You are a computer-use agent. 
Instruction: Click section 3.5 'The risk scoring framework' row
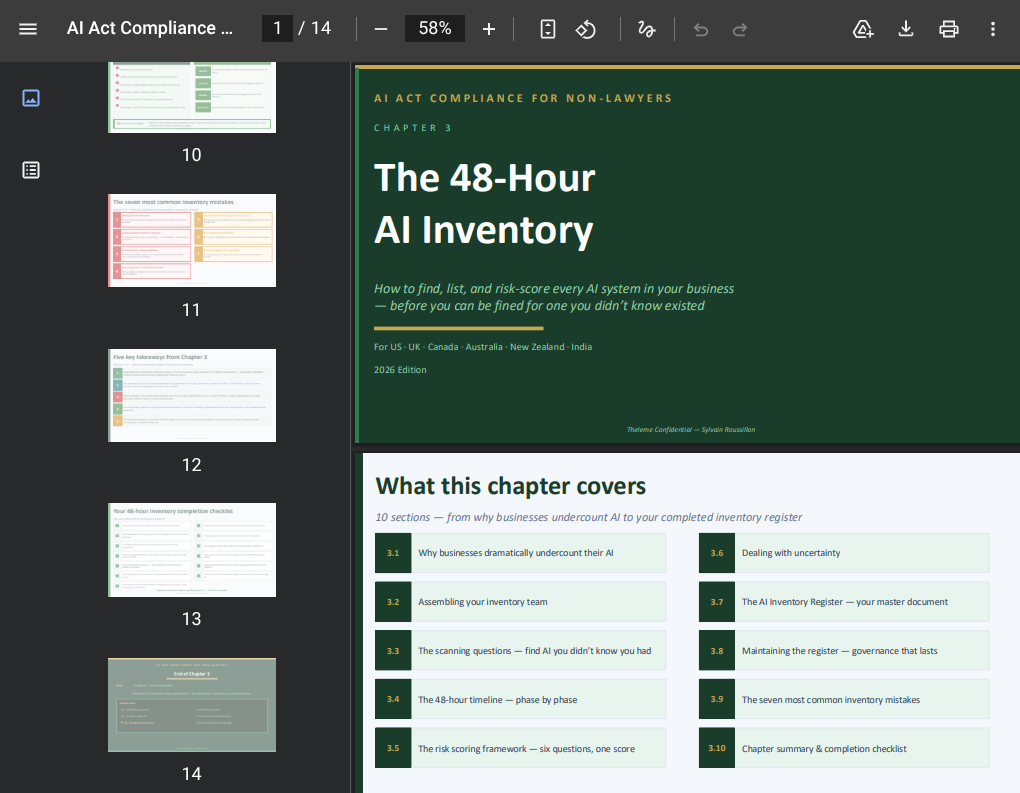coord(520,748)
